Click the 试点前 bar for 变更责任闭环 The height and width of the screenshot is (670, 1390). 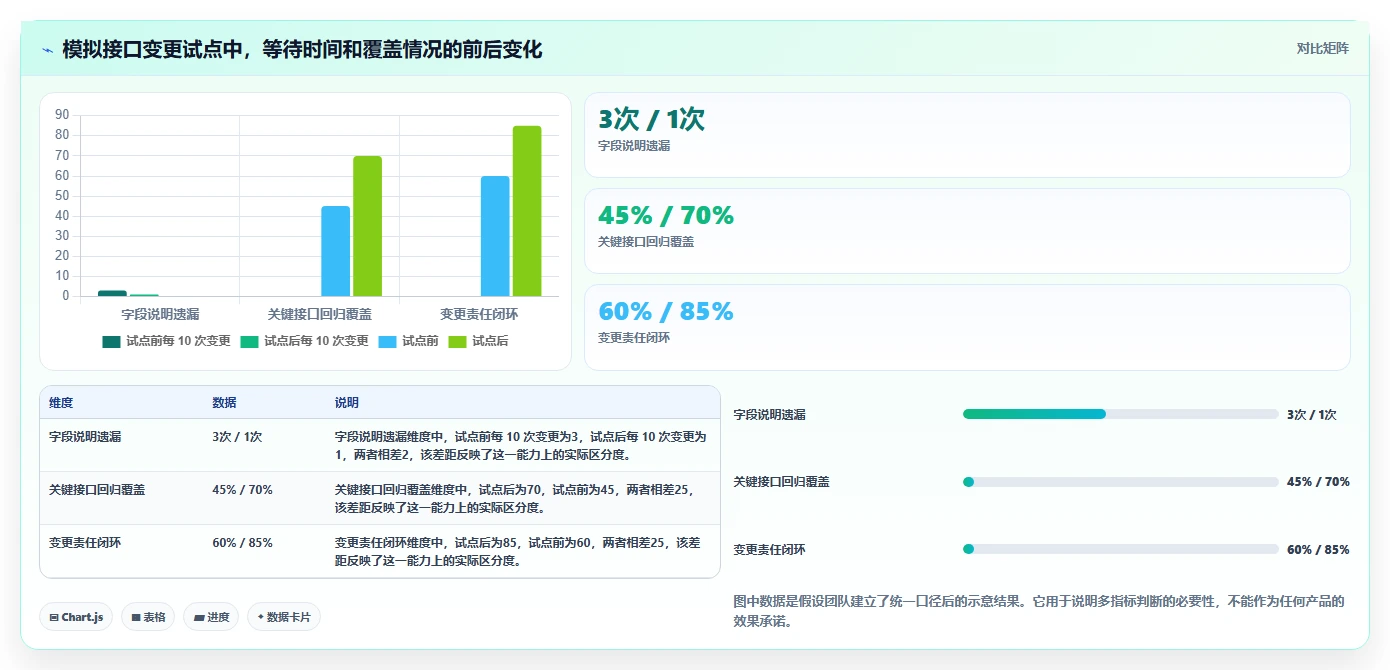pyautogui.click(x=495, y=236)
